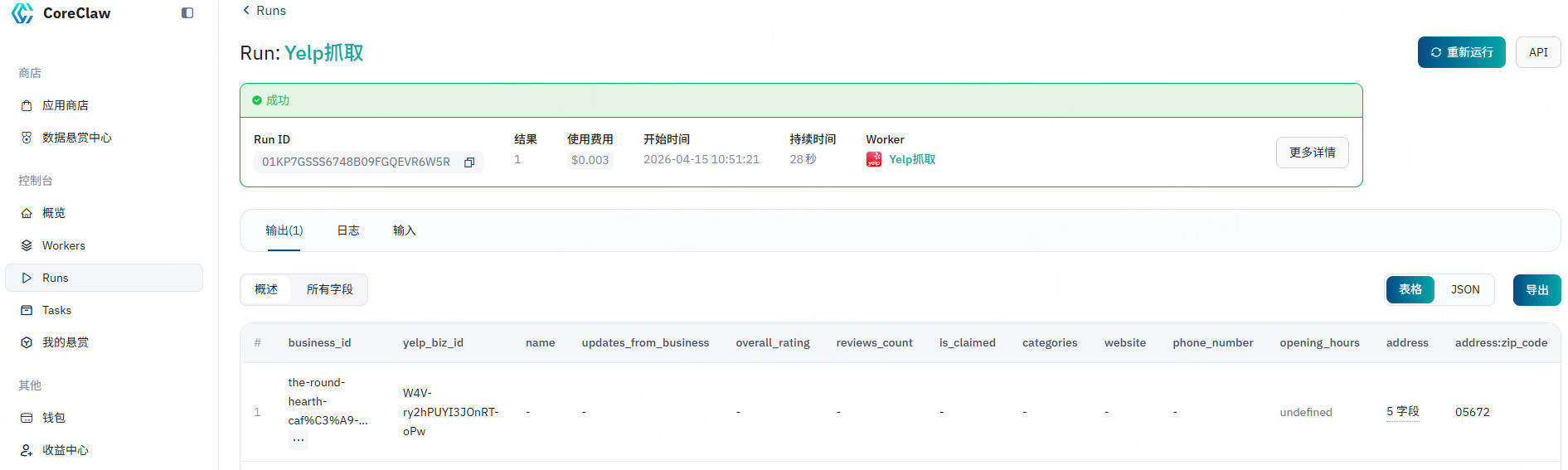Open 数据悬赏中心 in the sidebar

coord(76,138)
